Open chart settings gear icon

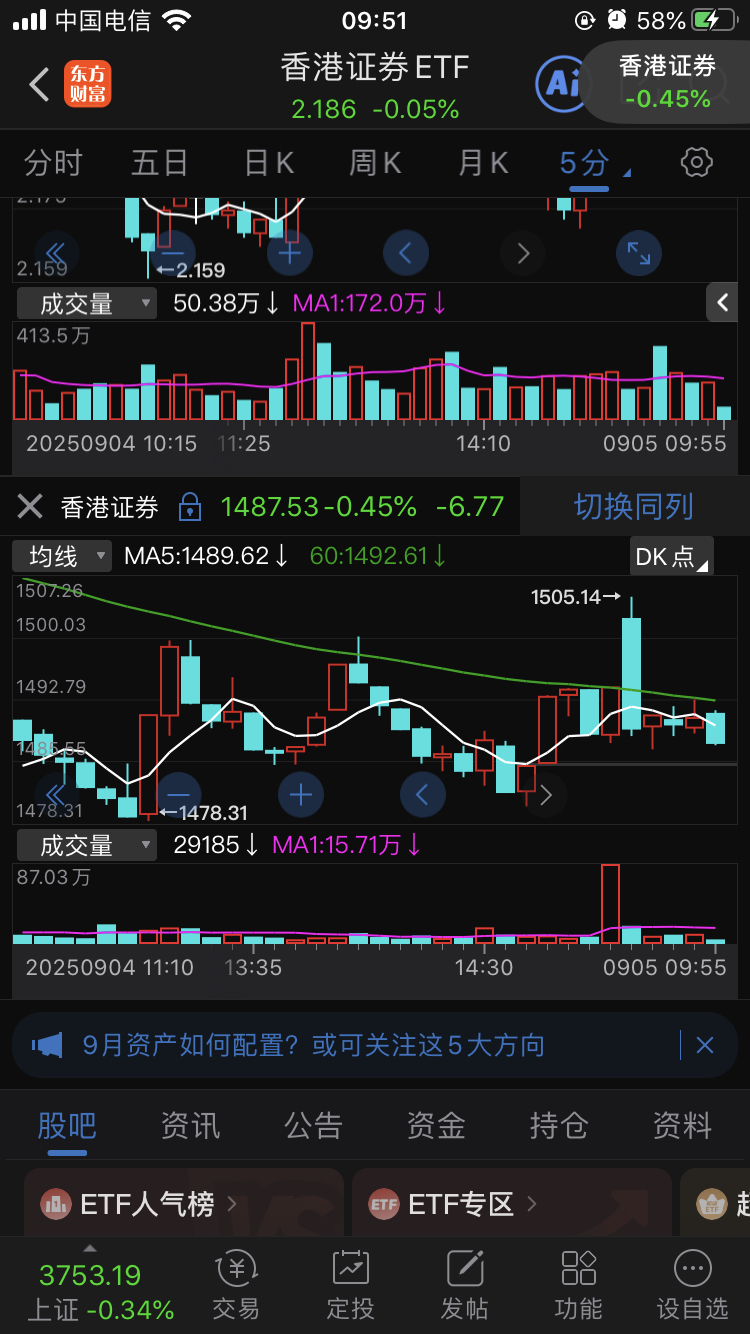[697, 162]
